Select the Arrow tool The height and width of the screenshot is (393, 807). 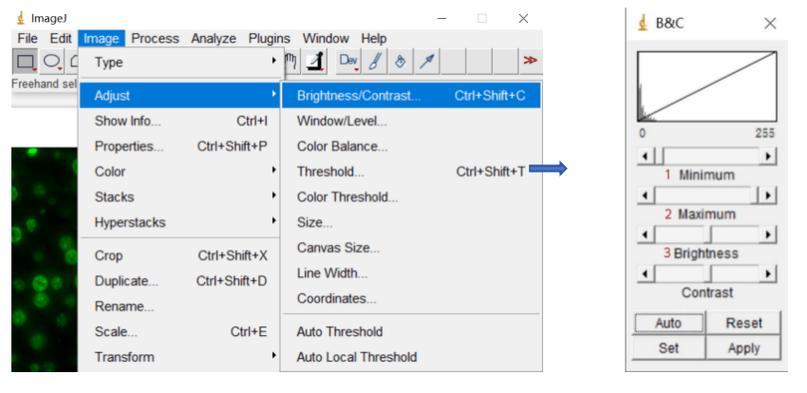[x=427, y=62]
